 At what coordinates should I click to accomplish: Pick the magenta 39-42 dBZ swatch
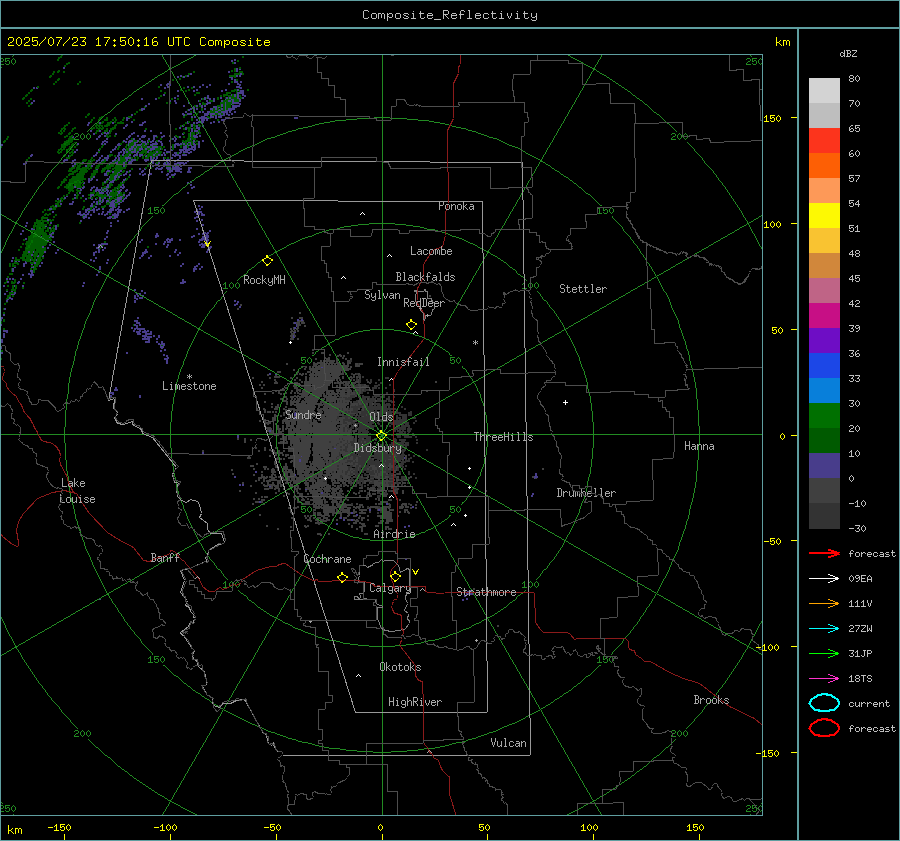coord(824,316)
